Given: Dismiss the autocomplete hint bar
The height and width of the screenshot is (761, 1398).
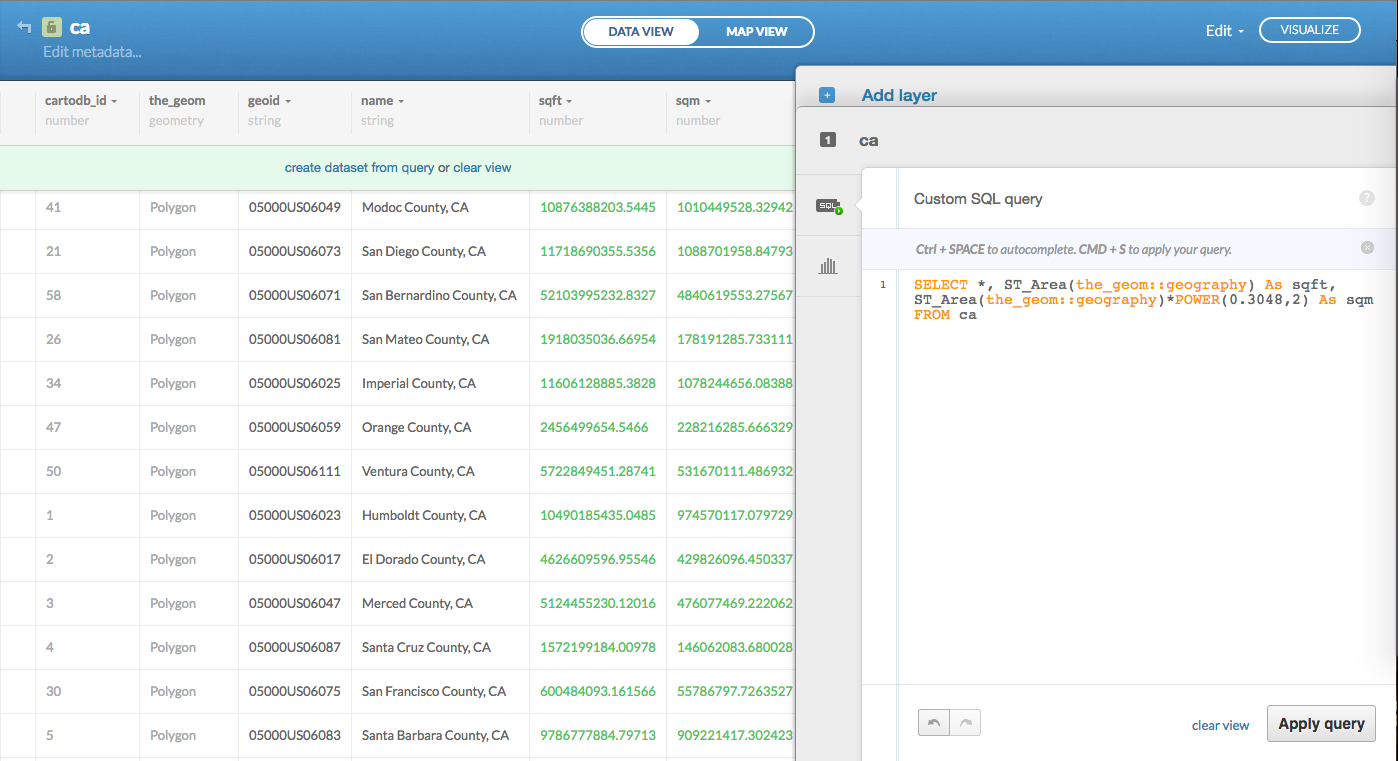Looking at the screenshot, I should coord(1367,248).
